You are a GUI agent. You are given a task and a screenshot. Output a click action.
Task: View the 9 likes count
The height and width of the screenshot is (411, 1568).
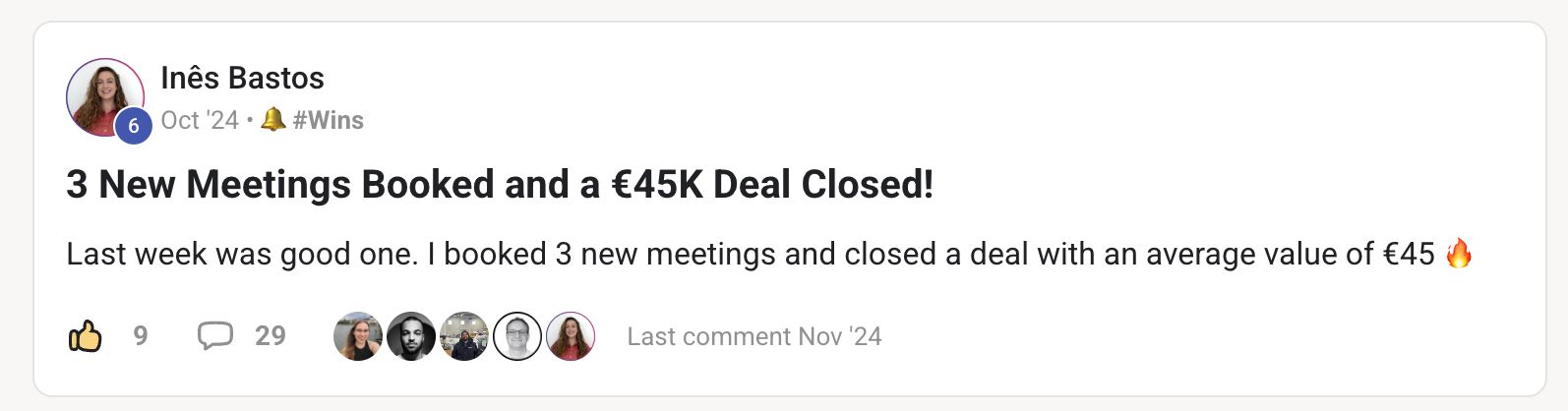point(141,336)
